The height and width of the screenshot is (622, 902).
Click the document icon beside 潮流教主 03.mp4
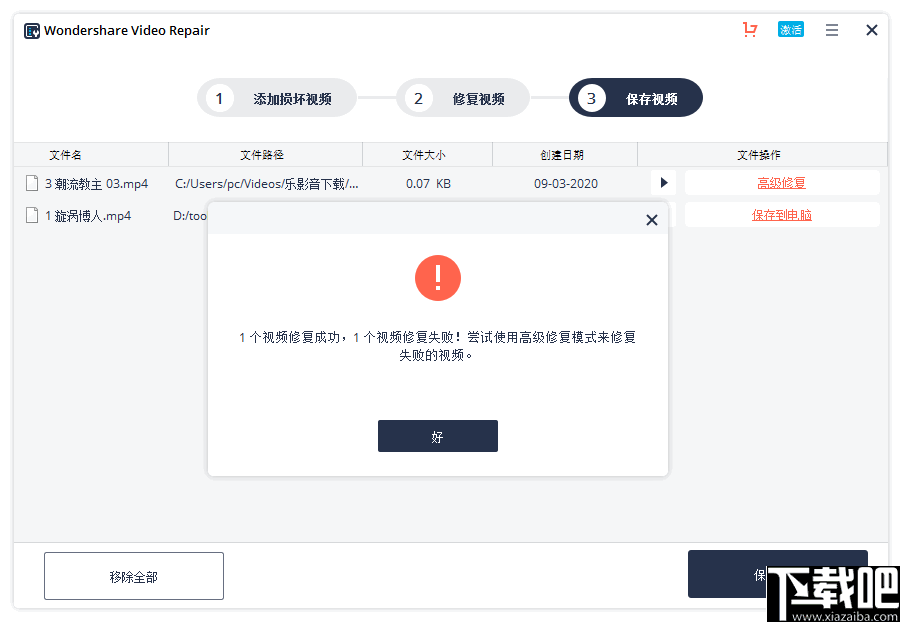click(x=31, y=182)
